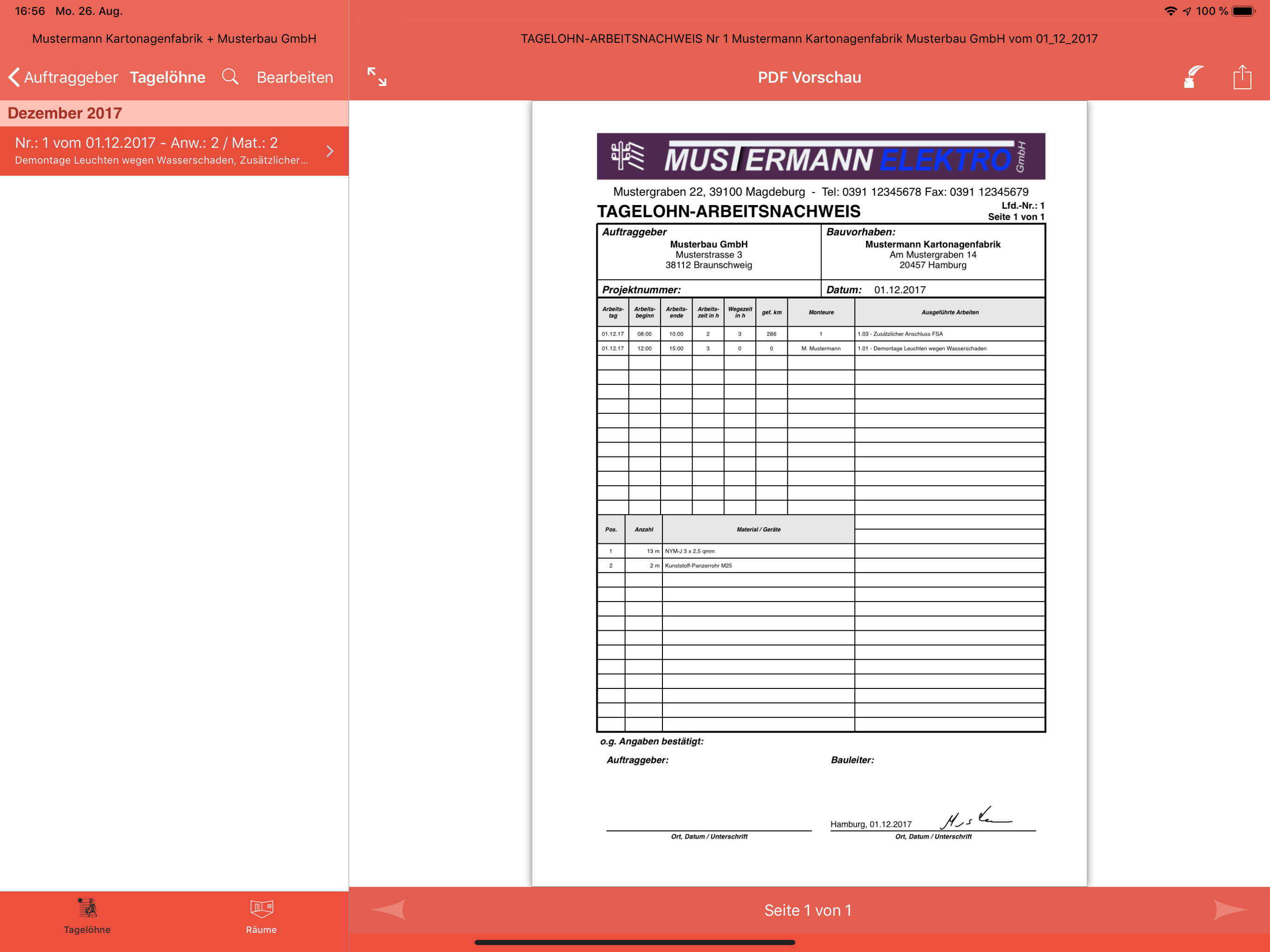Tap the PDF Vorschau title
The image size is (1270, 952).
pyautogui.click(x=809, y=77)
